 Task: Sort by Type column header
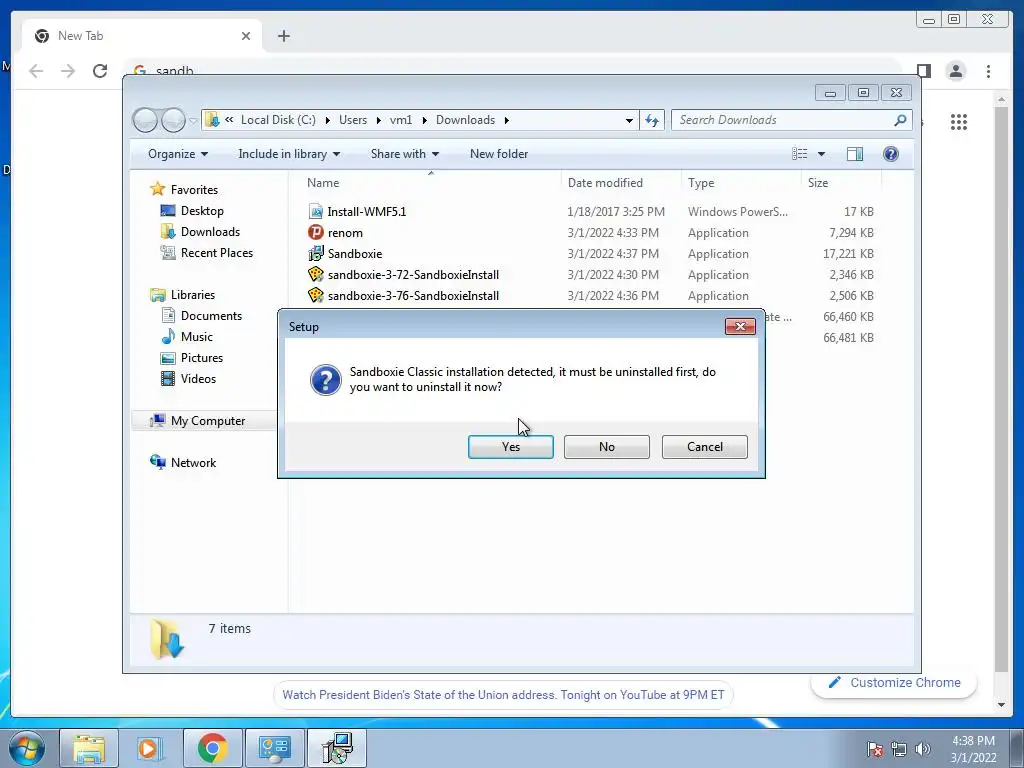701,183
